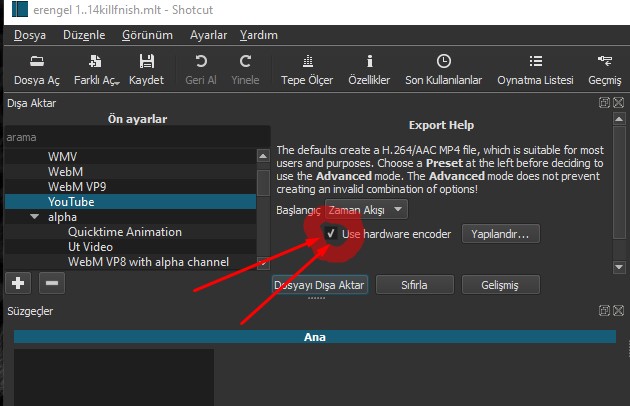Select the YouTube preset

(x=130, y=201)
